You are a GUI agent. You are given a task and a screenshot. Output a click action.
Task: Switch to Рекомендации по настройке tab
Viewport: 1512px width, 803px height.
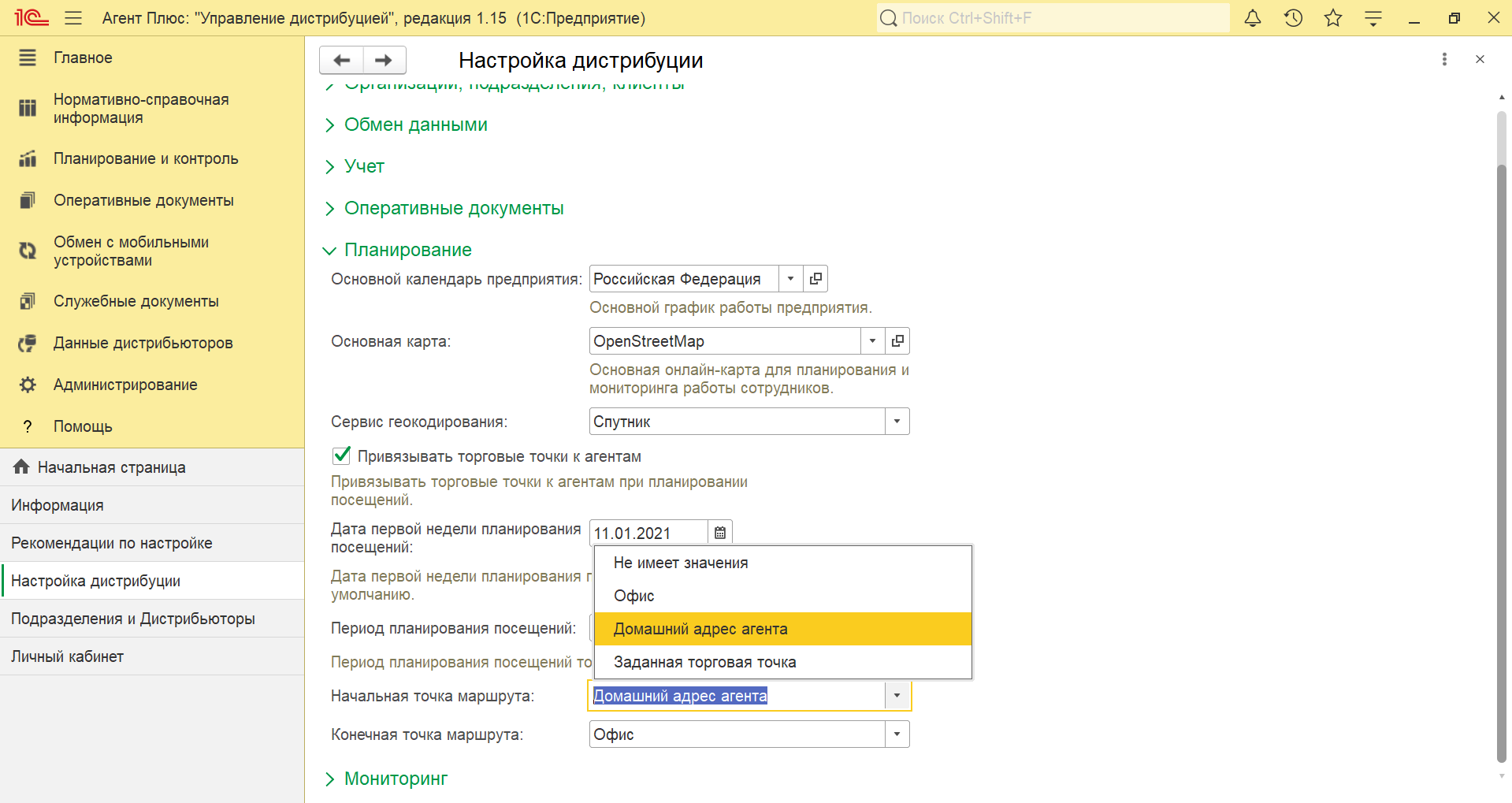click(152, 543)
